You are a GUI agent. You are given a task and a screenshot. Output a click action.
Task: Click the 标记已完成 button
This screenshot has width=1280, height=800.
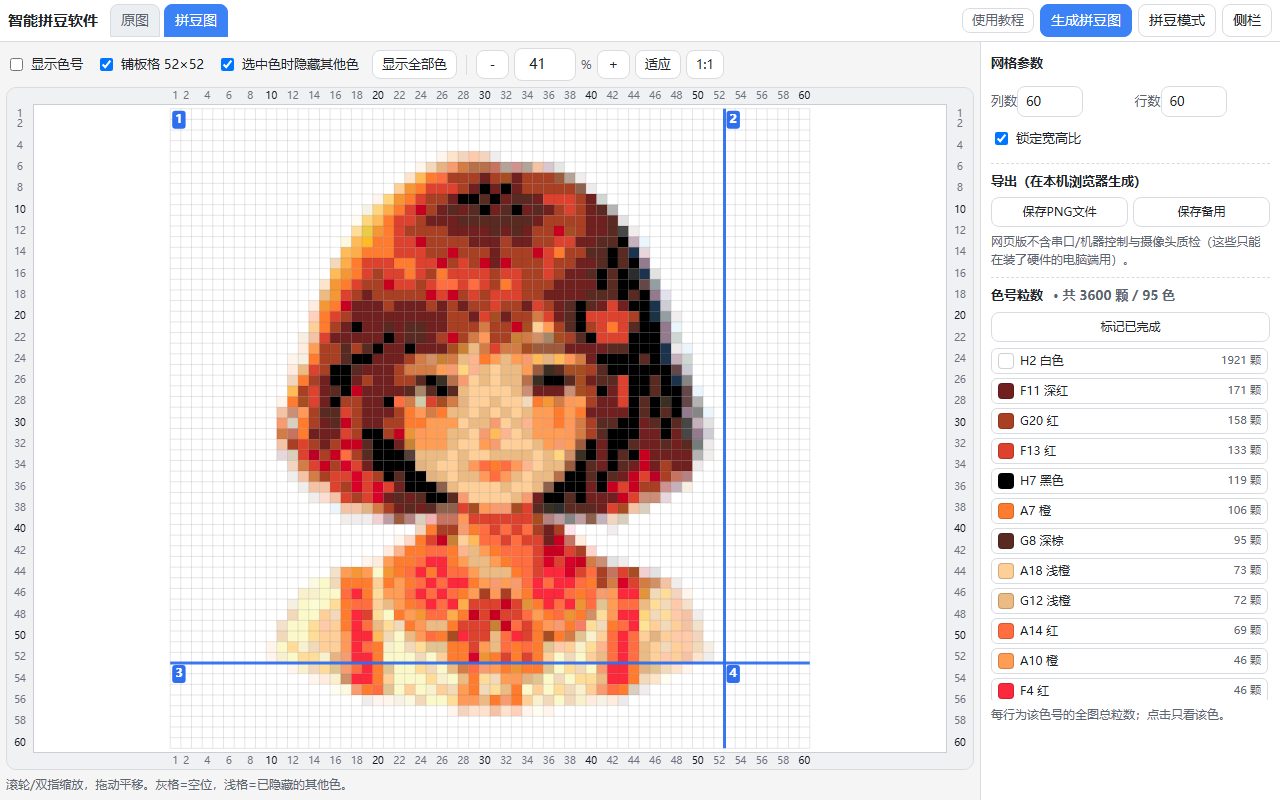1130,327
